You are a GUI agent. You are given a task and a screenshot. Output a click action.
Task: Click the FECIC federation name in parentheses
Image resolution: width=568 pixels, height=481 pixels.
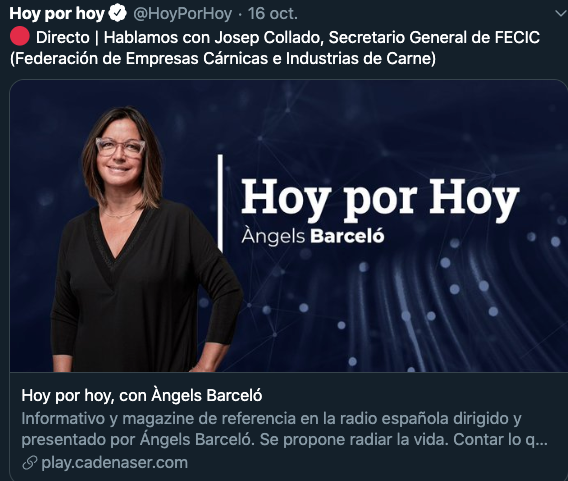[223, 58]
